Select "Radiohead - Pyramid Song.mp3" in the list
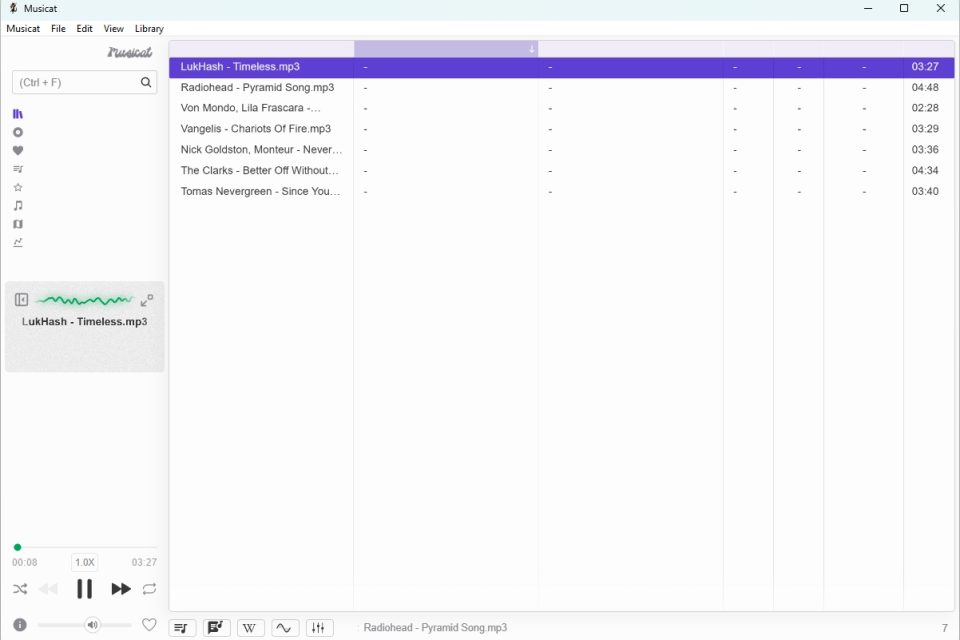 (561, 88)
